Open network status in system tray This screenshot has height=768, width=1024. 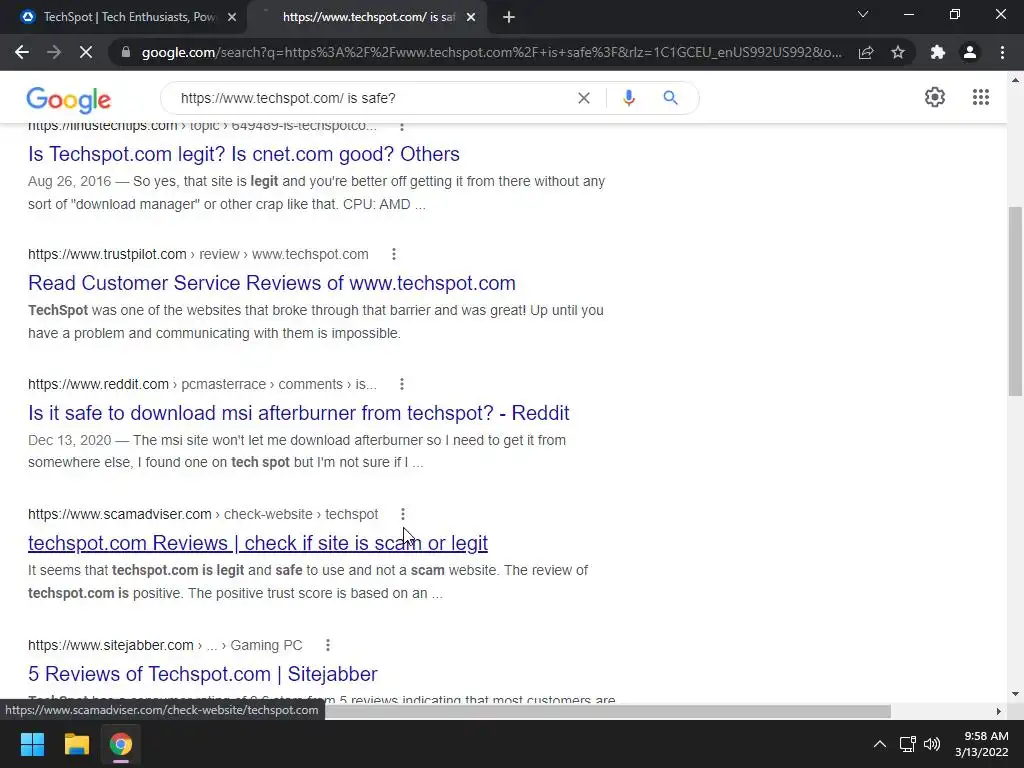(907, 744)
